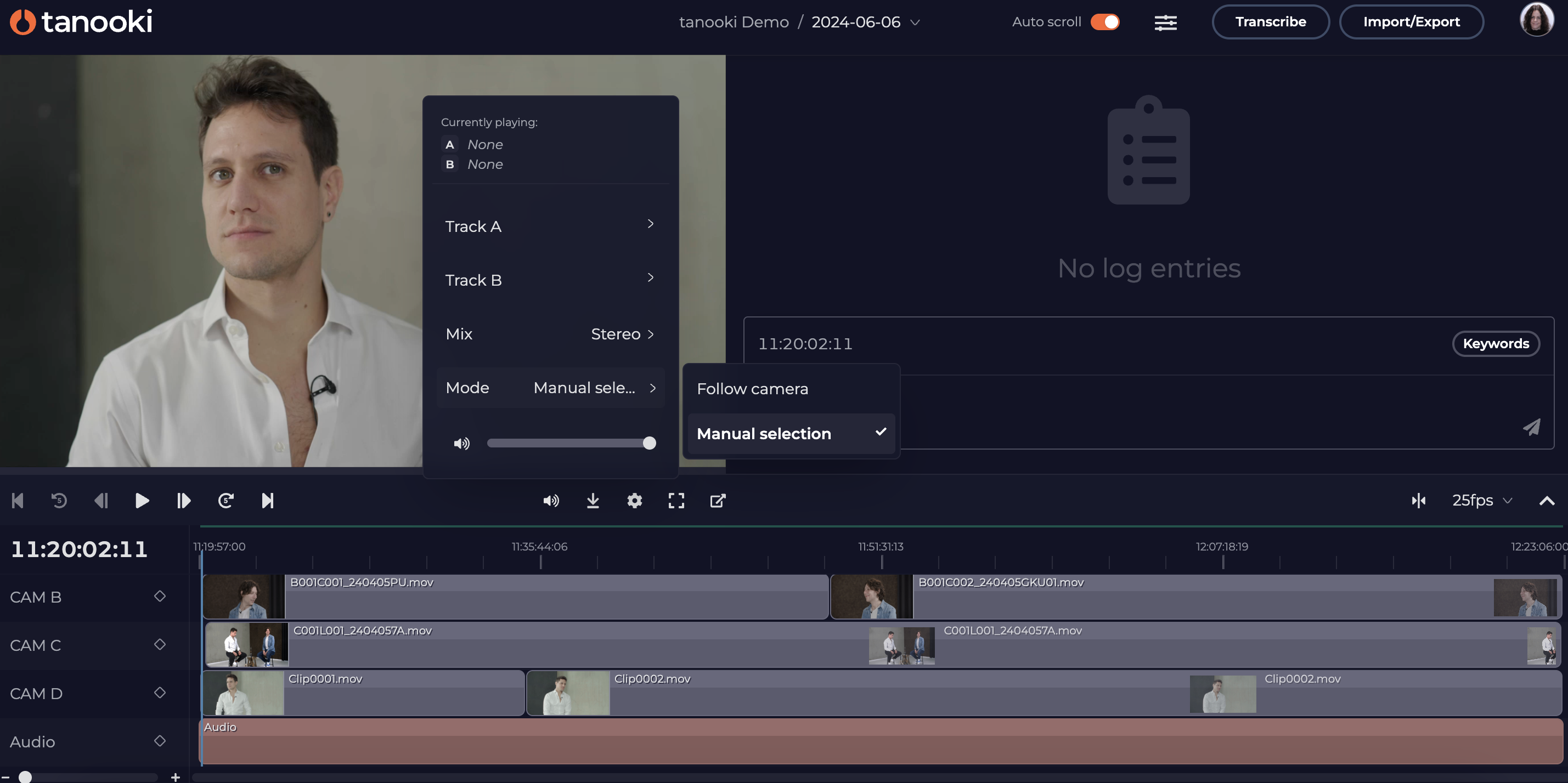
Task: Click the Transcribe button
Action: [1270, 22]
